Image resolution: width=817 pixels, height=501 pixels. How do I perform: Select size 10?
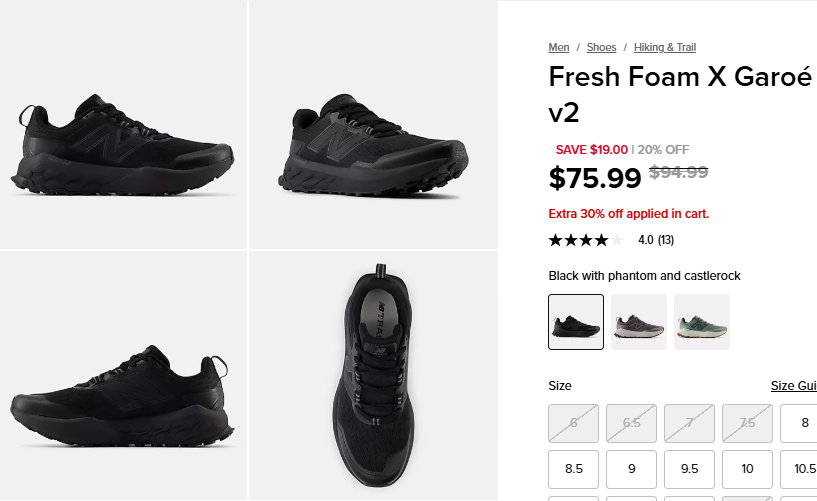click(748, 469)
